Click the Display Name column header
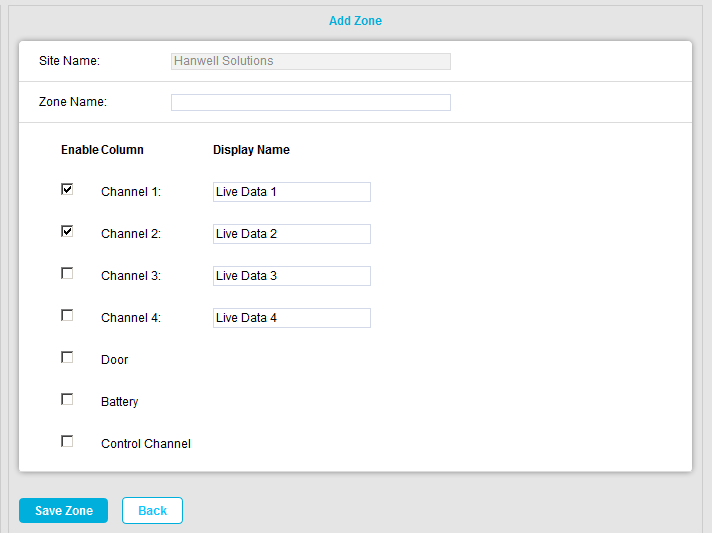 point(251,150)
